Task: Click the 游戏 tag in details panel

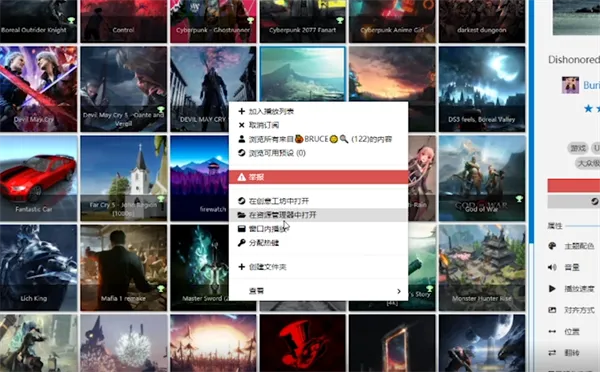Action: pos(578,148)
